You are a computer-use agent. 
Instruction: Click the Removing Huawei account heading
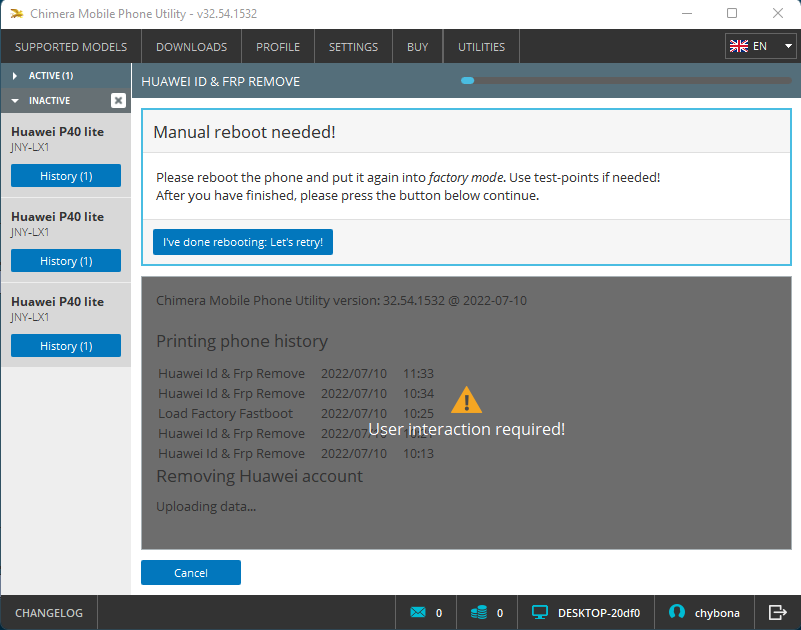(260, 476)
